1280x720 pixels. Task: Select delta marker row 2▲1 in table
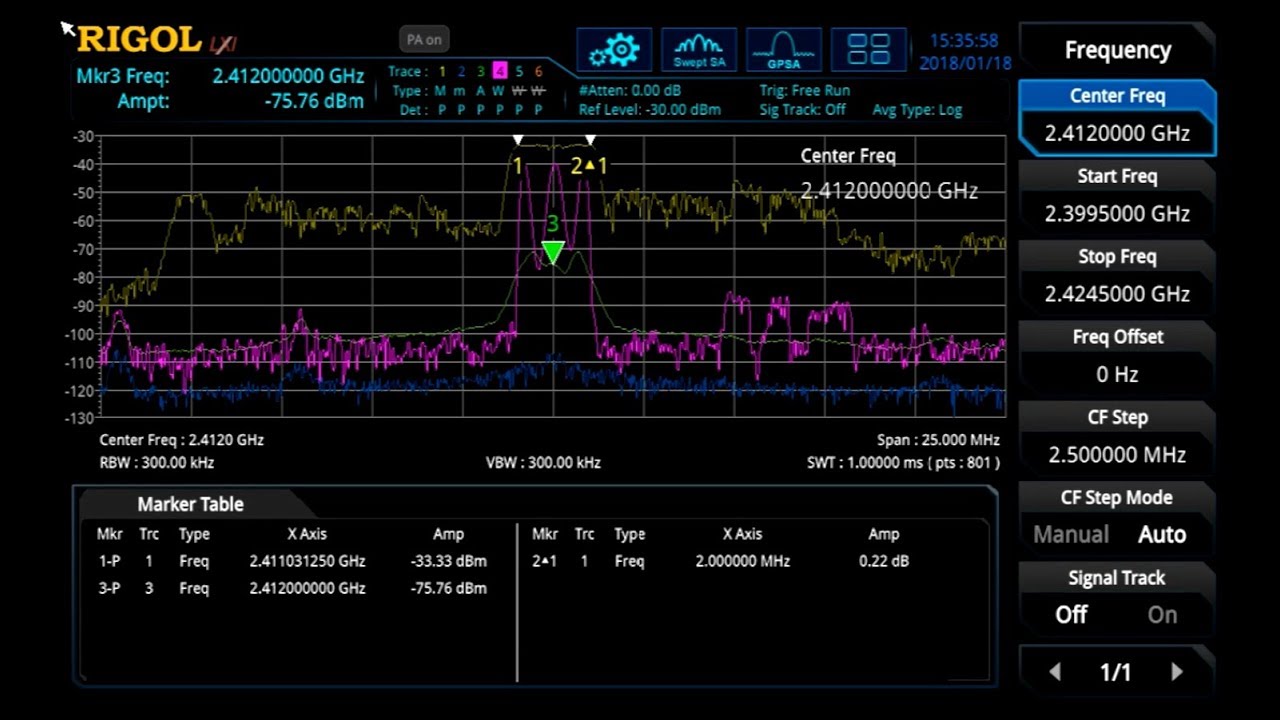720,561
